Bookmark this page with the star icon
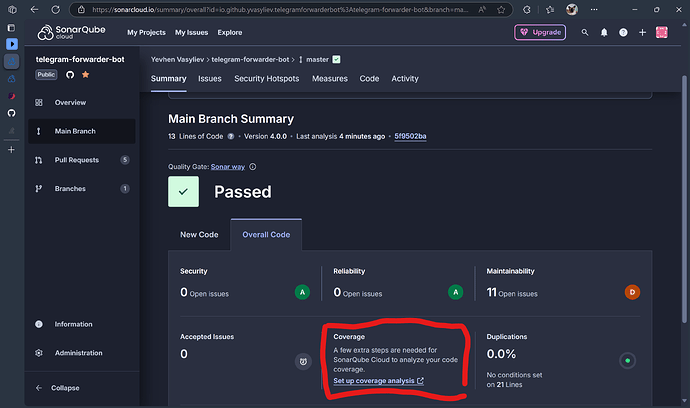This screenshot has width=690, height=408. (x=501, y=10)
